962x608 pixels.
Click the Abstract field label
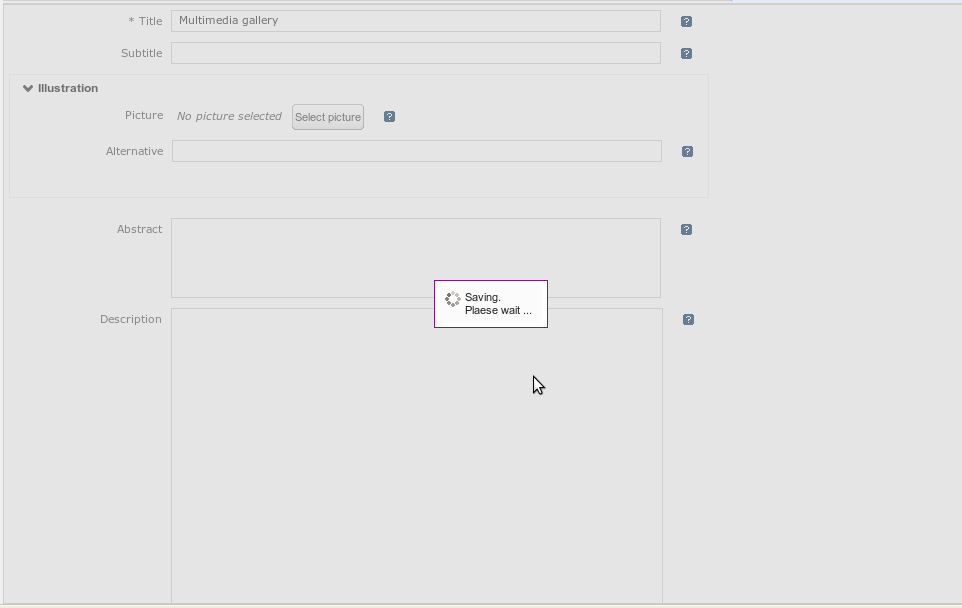click(139, 229)
